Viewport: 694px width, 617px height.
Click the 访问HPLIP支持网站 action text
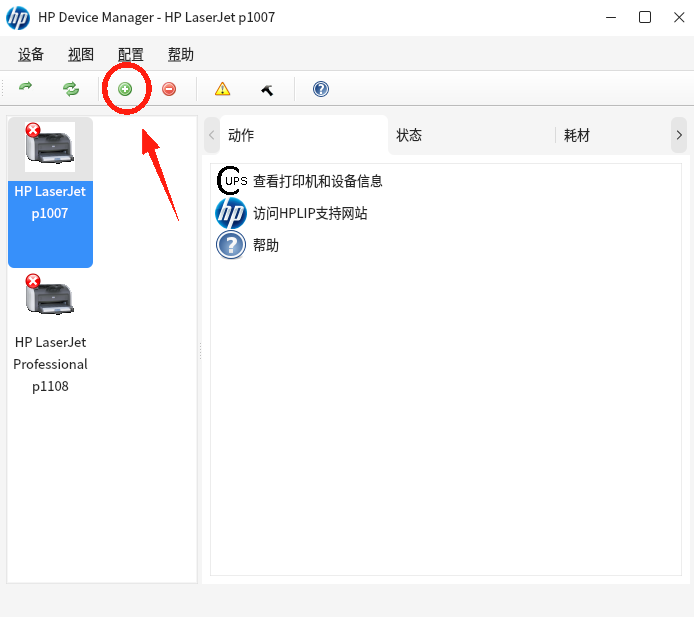(x=310, y=213)
